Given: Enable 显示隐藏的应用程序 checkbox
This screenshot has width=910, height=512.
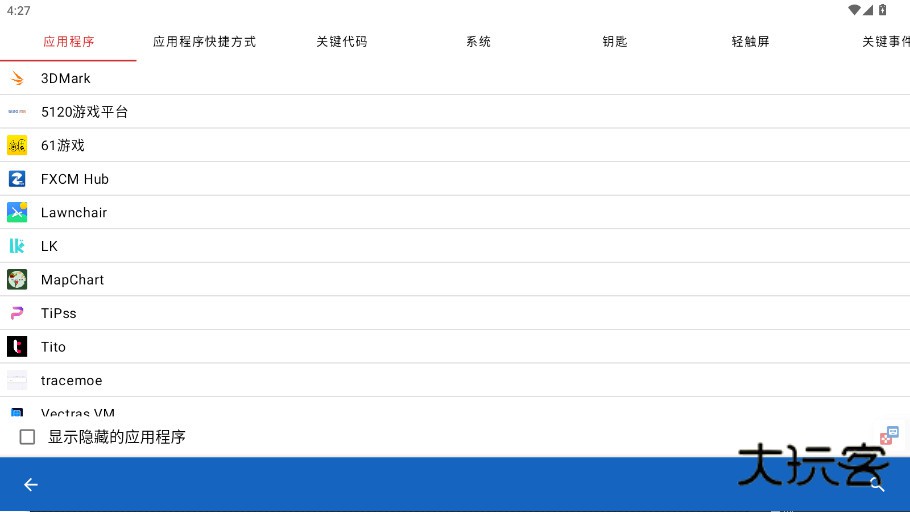Looking at the screenshot, I should pos(27,437).
